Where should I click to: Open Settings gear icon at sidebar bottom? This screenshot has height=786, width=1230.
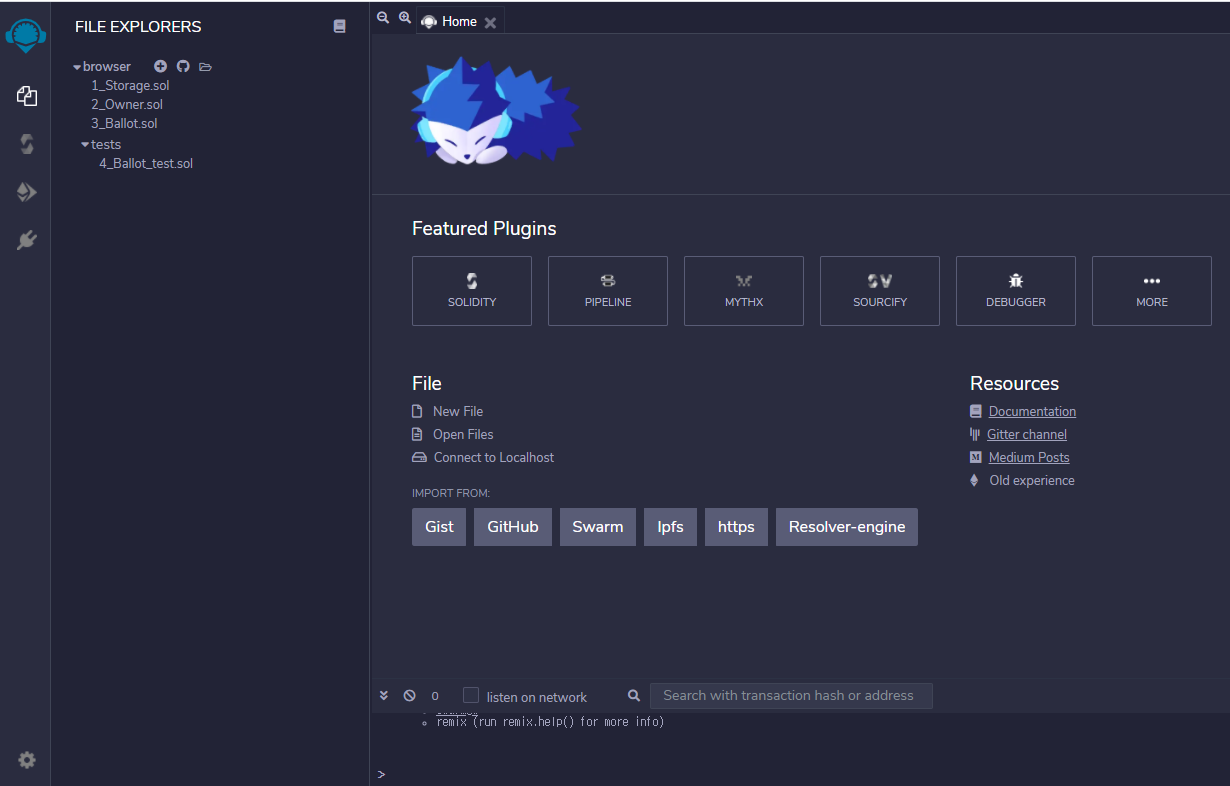point(27,760)
